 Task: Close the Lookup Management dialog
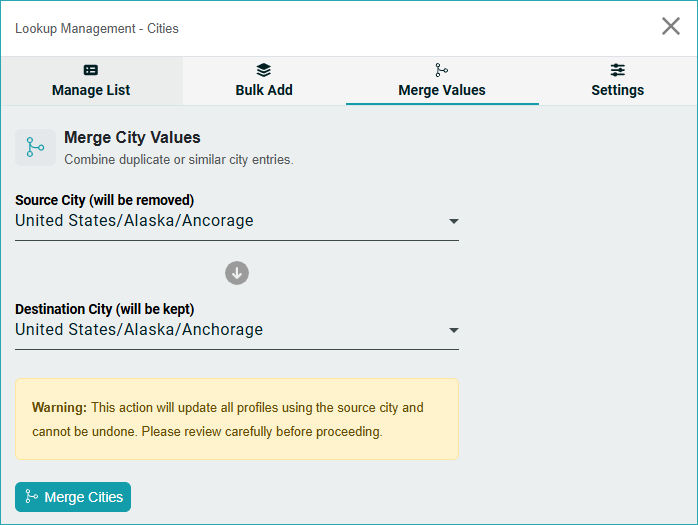tap(671, 26)
